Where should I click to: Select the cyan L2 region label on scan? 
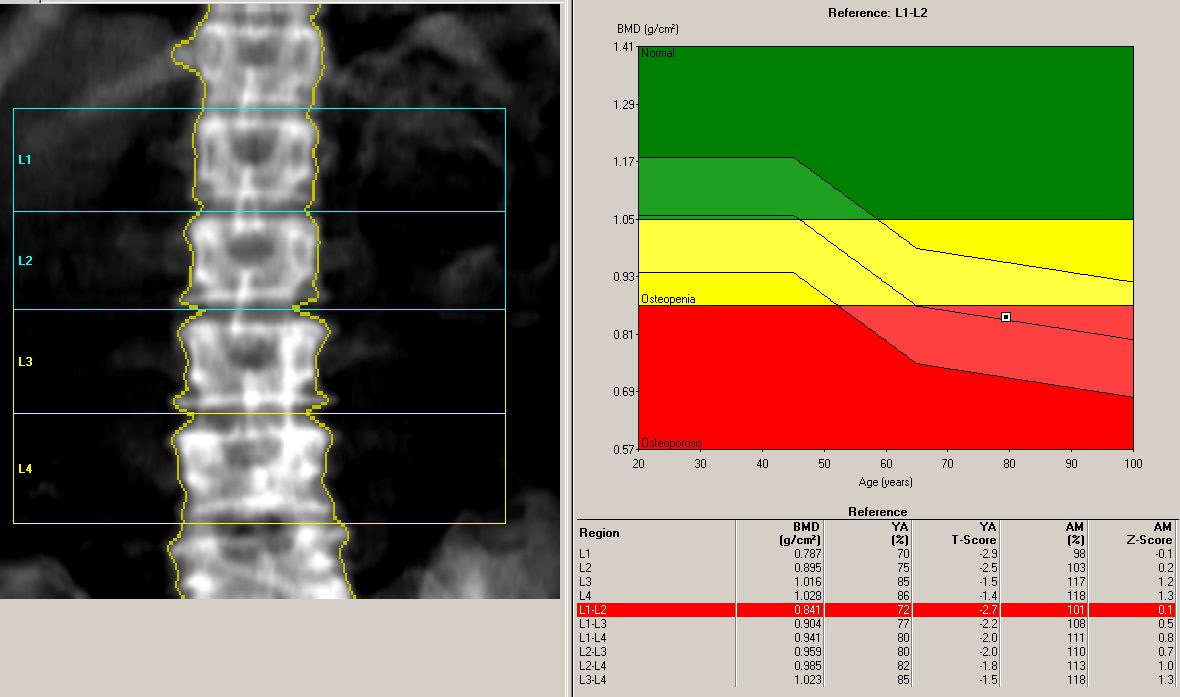[x=25, y=261]
